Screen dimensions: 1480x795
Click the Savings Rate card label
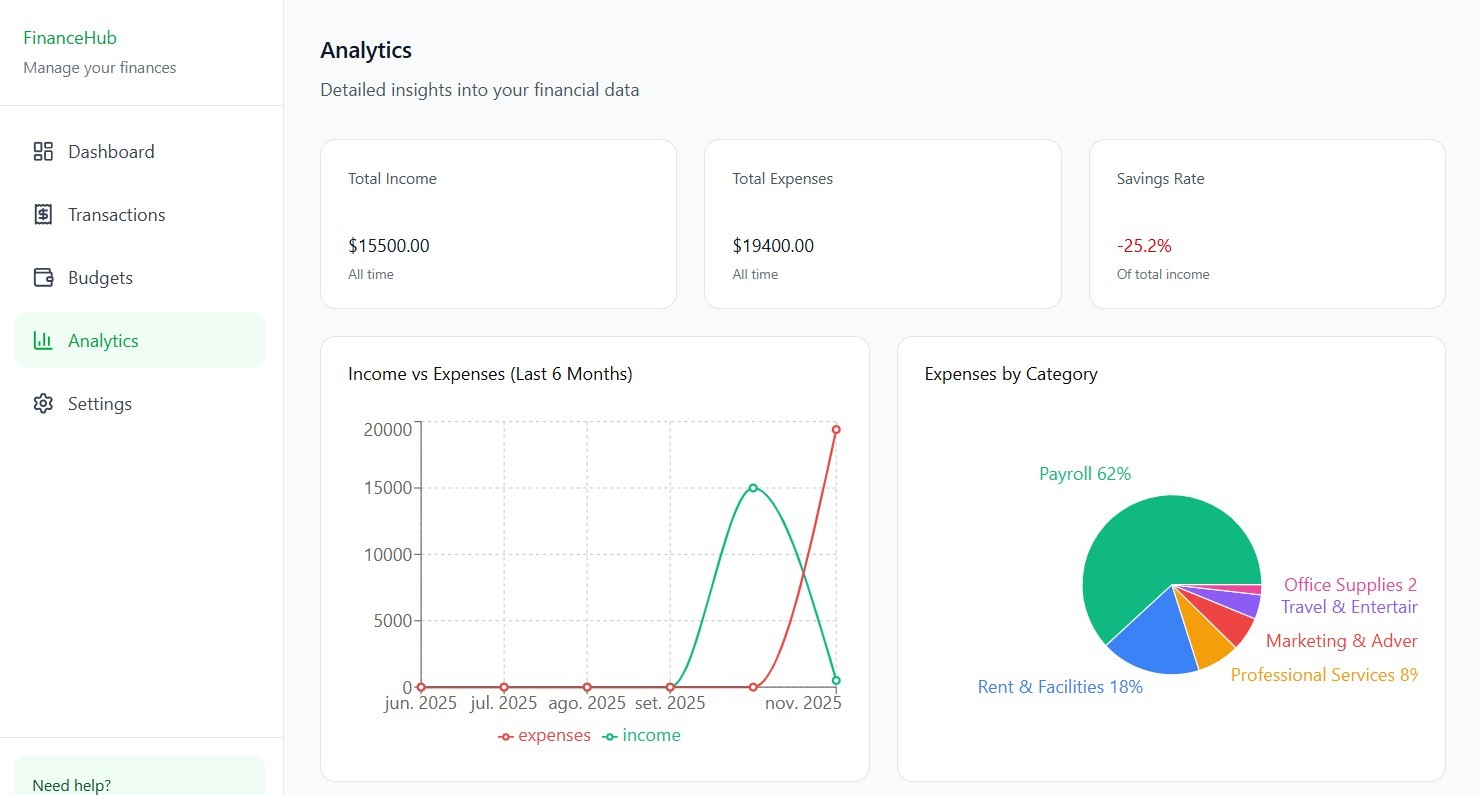pos(1160,179)
